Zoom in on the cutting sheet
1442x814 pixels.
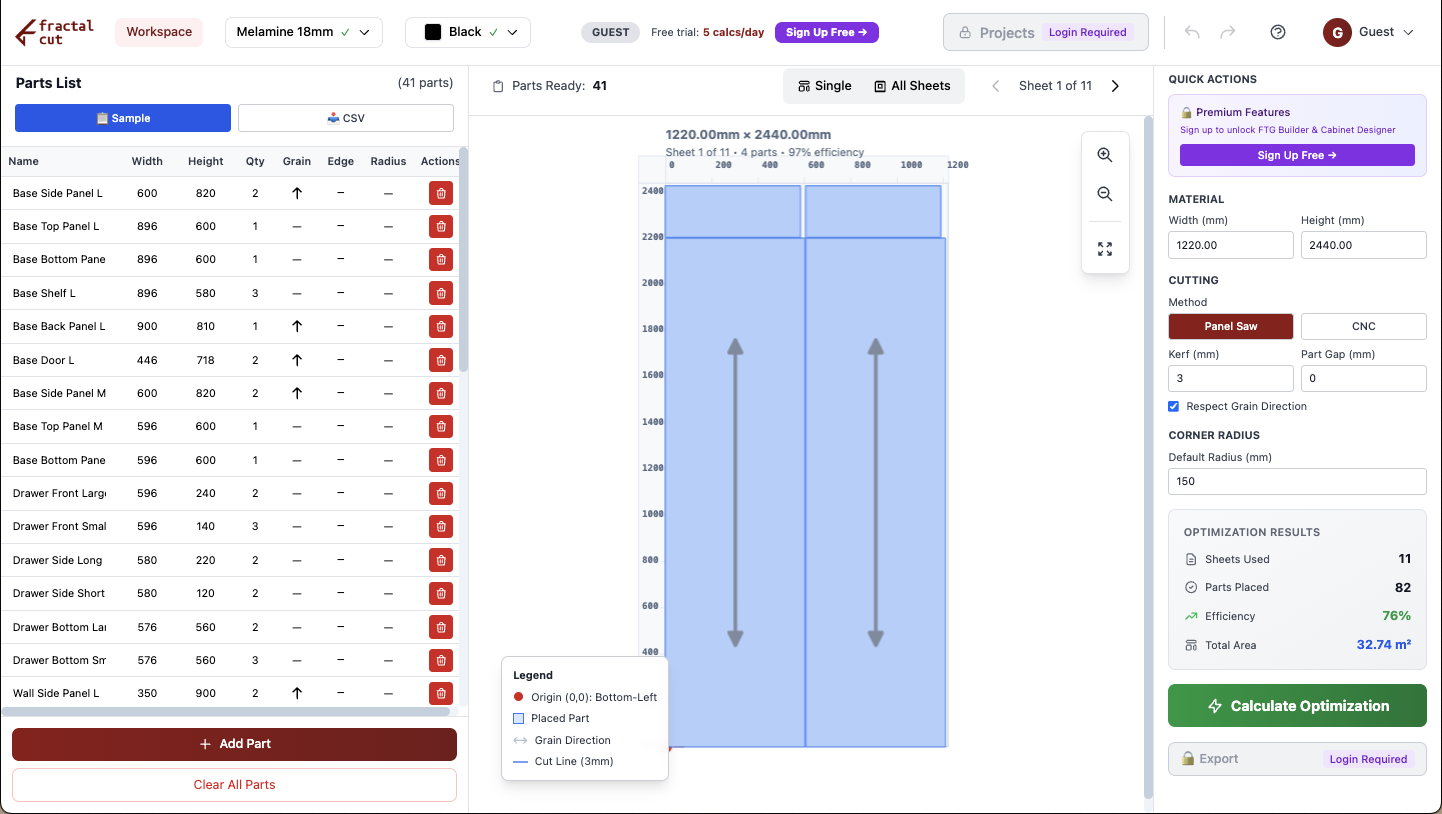1105,155
